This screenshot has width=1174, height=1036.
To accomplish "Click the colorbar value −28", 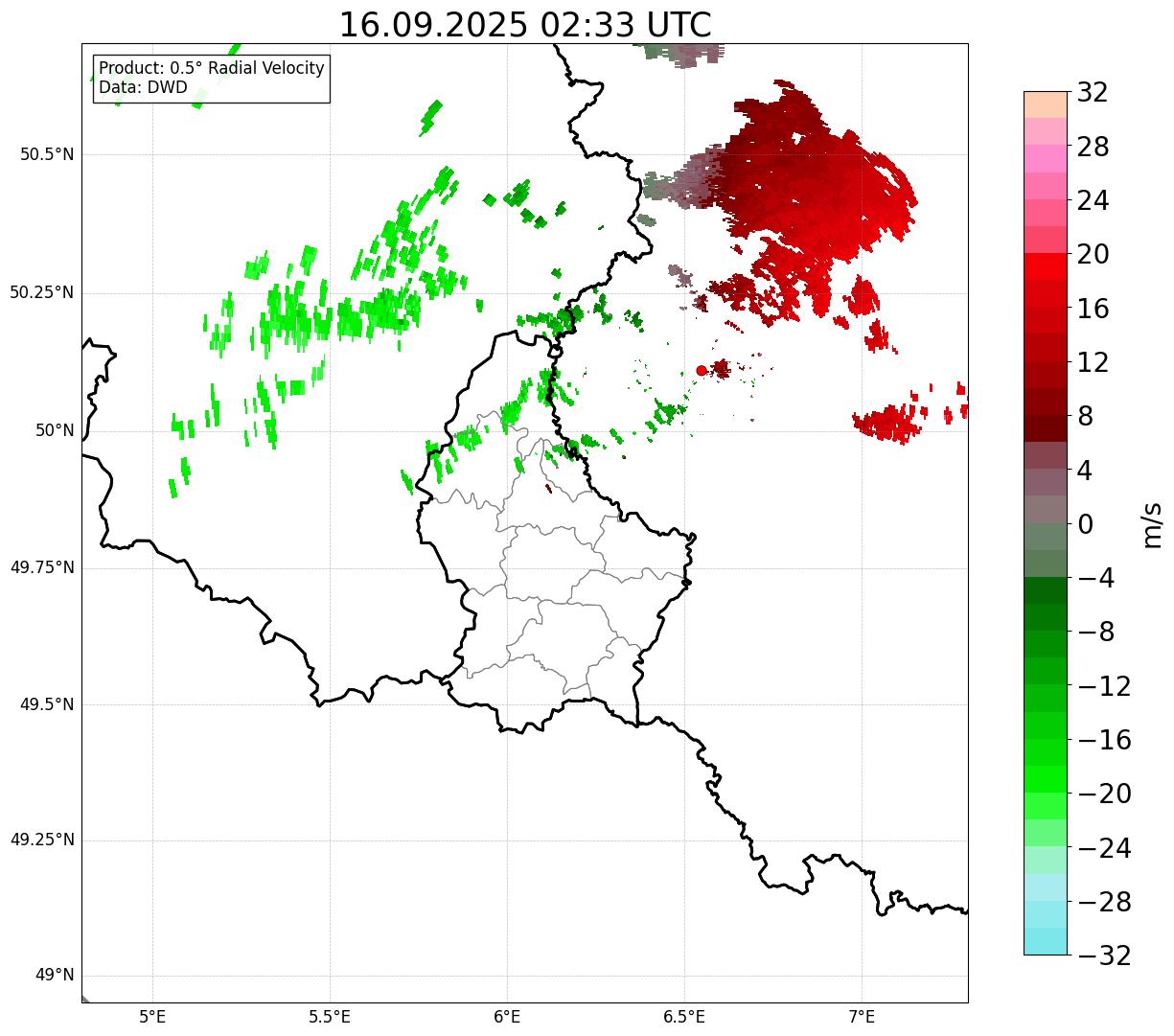I will pyautogui.click(x=1104, y=902).
